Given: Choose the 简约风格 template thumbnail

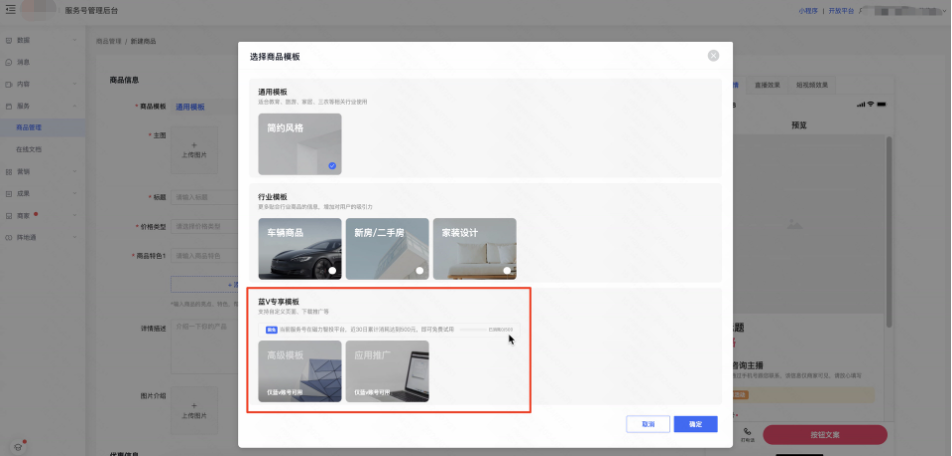Looking at the screenshot, I should click(300, 144).
